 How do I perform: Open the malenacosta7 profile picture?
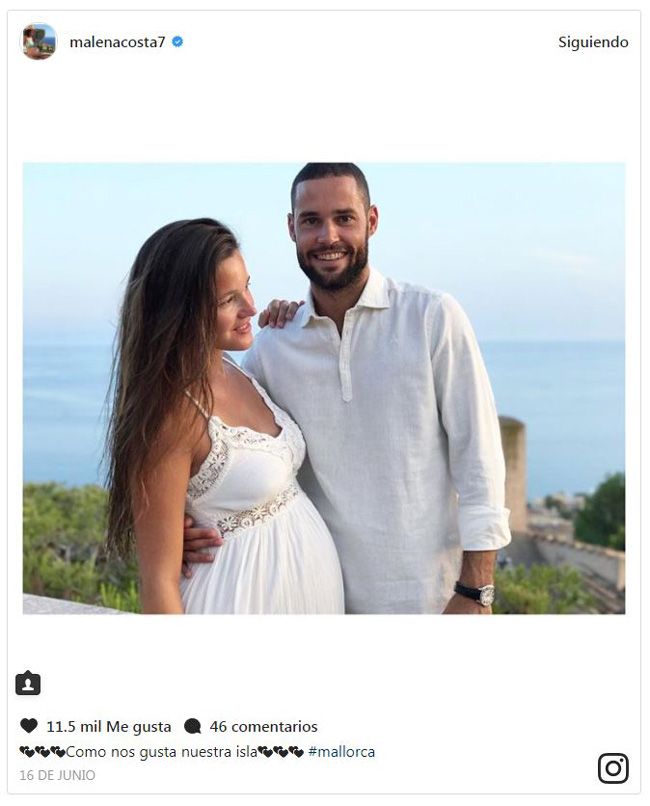[39, 42]
